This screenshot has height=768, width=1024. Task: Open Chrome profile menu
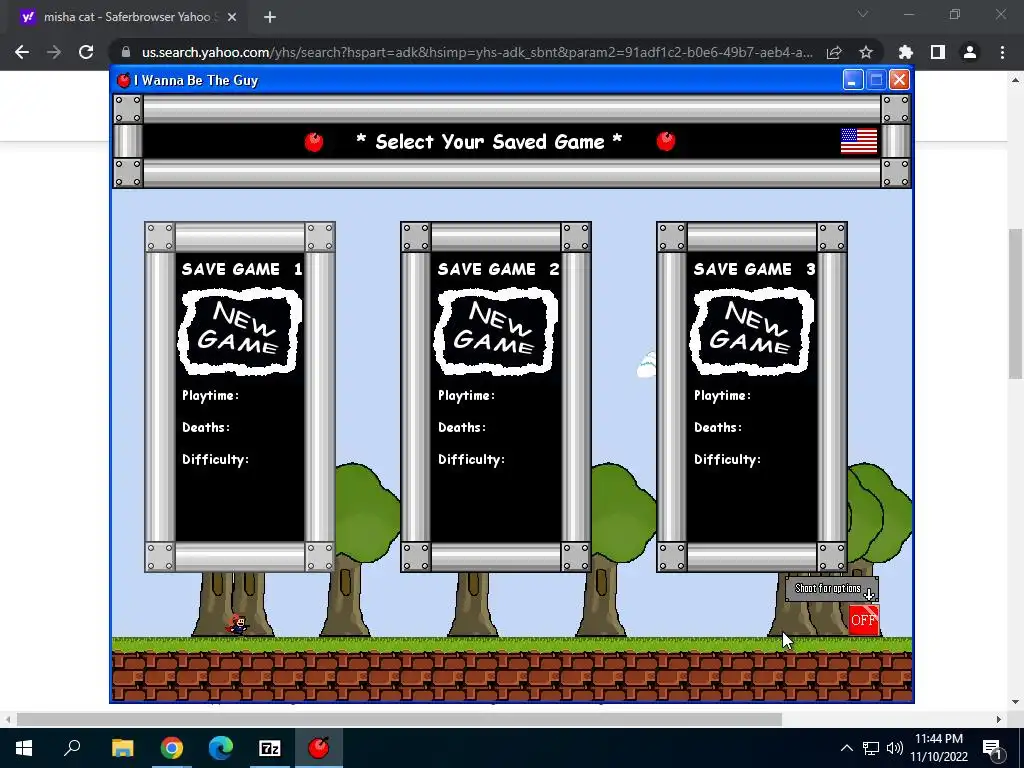pos(970,52)
